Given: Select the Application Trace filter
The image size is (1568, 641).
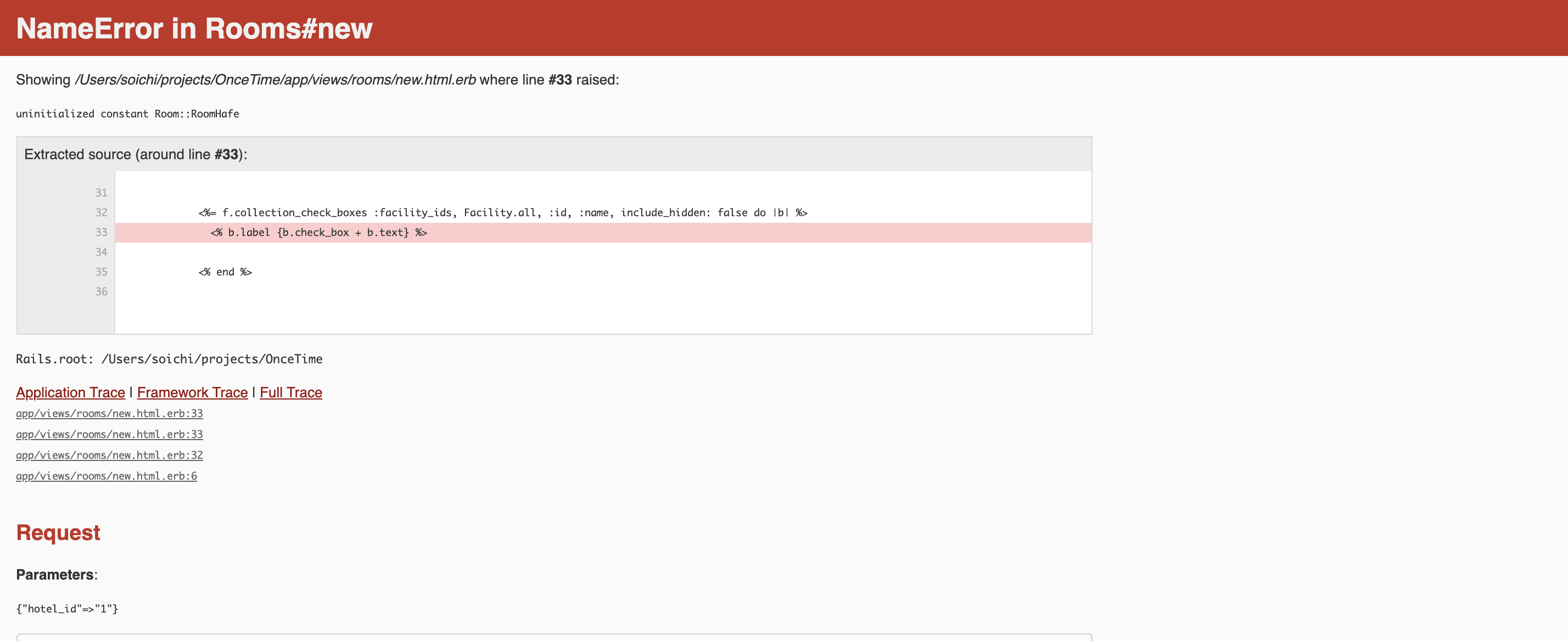Looking at the screenshot, I should tap(70, 392).
